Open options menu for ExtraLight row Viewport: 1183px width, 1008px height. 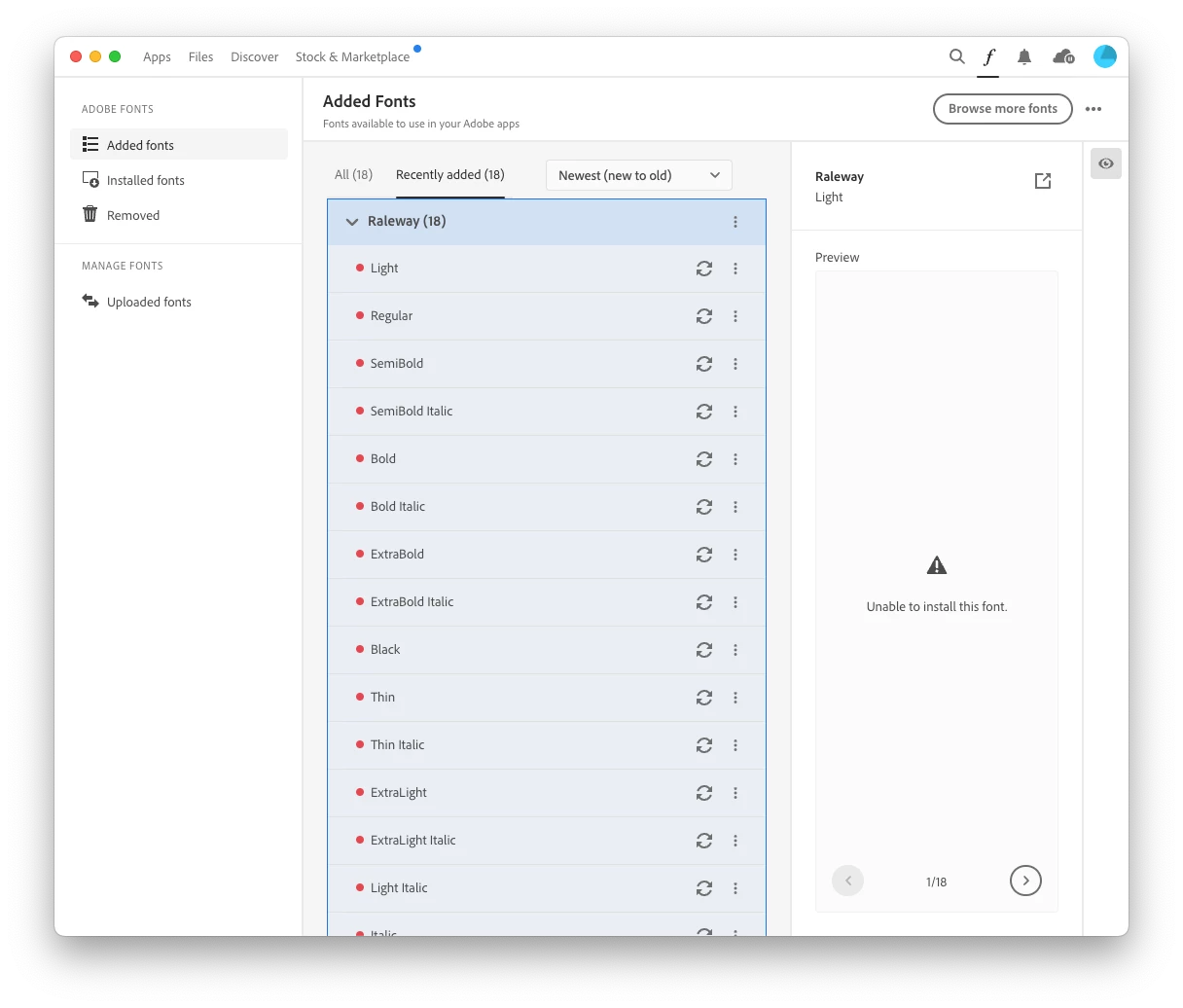(735, 793)
